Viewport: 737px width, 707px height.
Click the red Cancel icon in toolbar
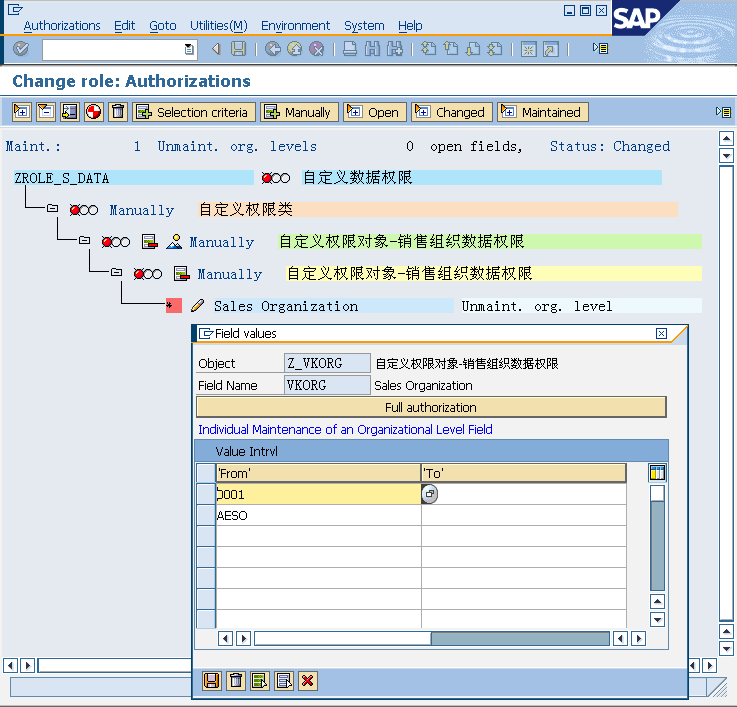tap(317, 49)
